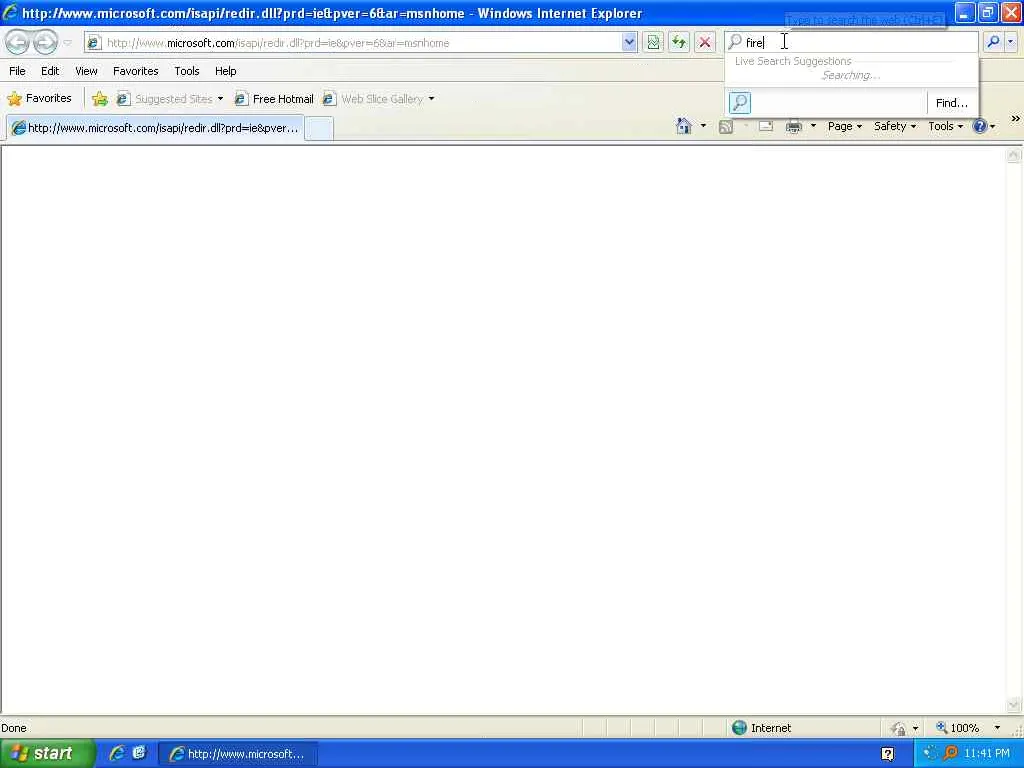1024x768 pixels.
Task: Open the recent pages dropdown beside Forward
Action: point(67,43)
